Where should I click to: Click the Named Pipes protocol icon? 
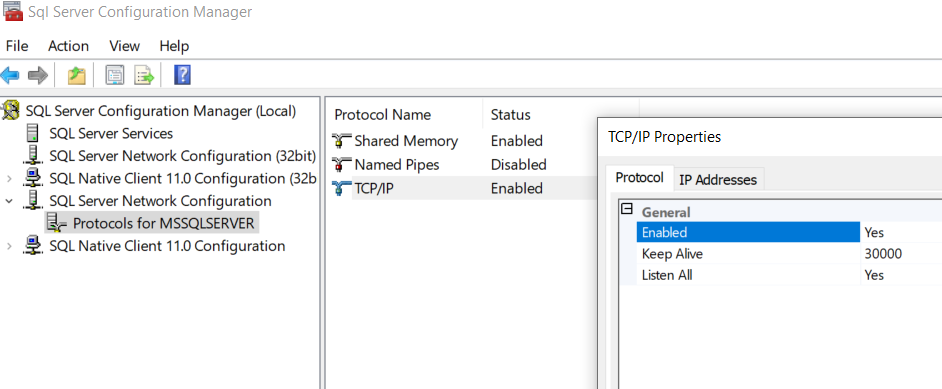click(342, 164)
